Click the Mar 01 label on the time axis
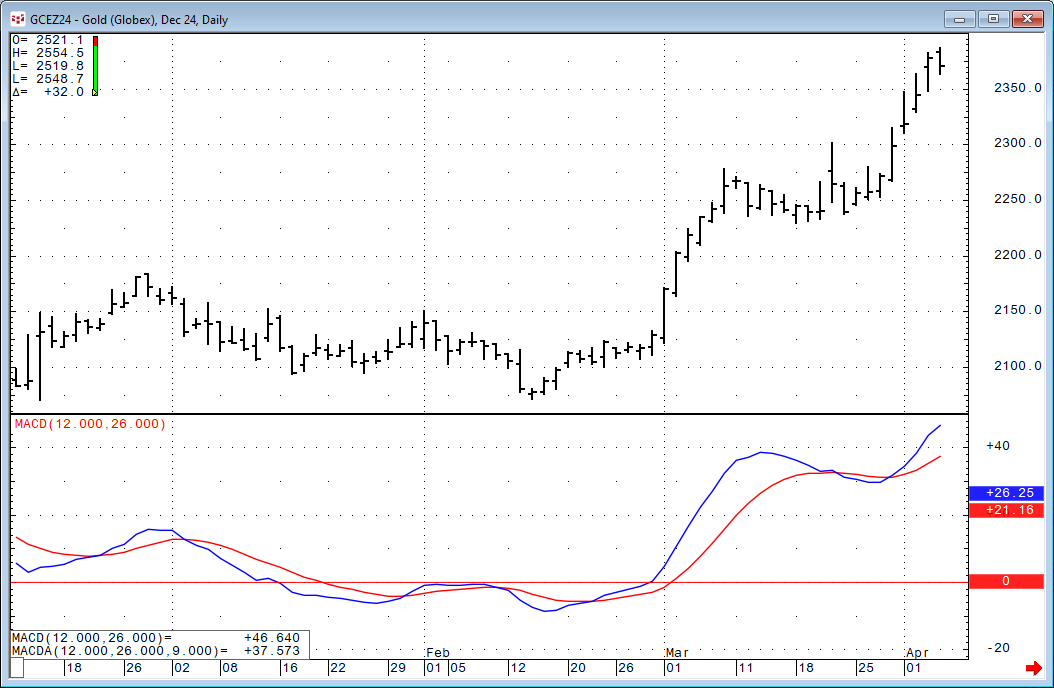Screen dimensions: 1054x688 pos(674,667)
